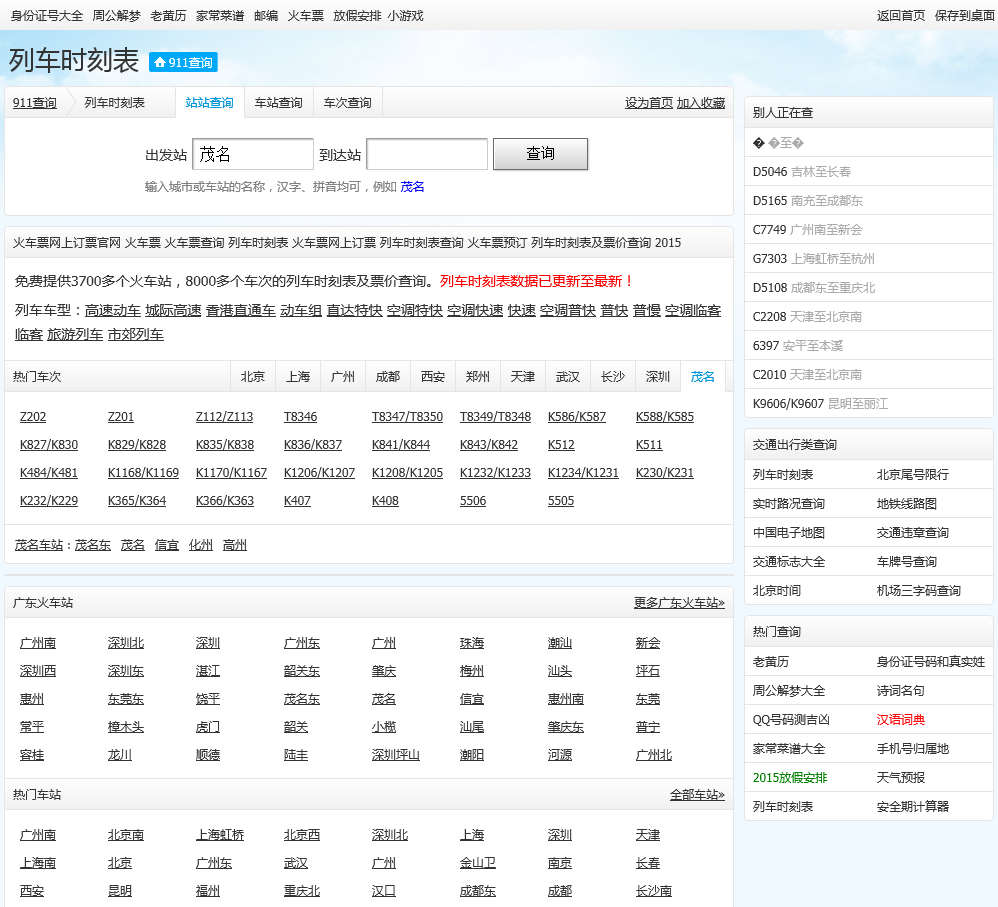Image resolution: width=998 pixels, height=907 pixels.
Task: Click 返回首页 in top bar
Action: [x=901, y=15]
